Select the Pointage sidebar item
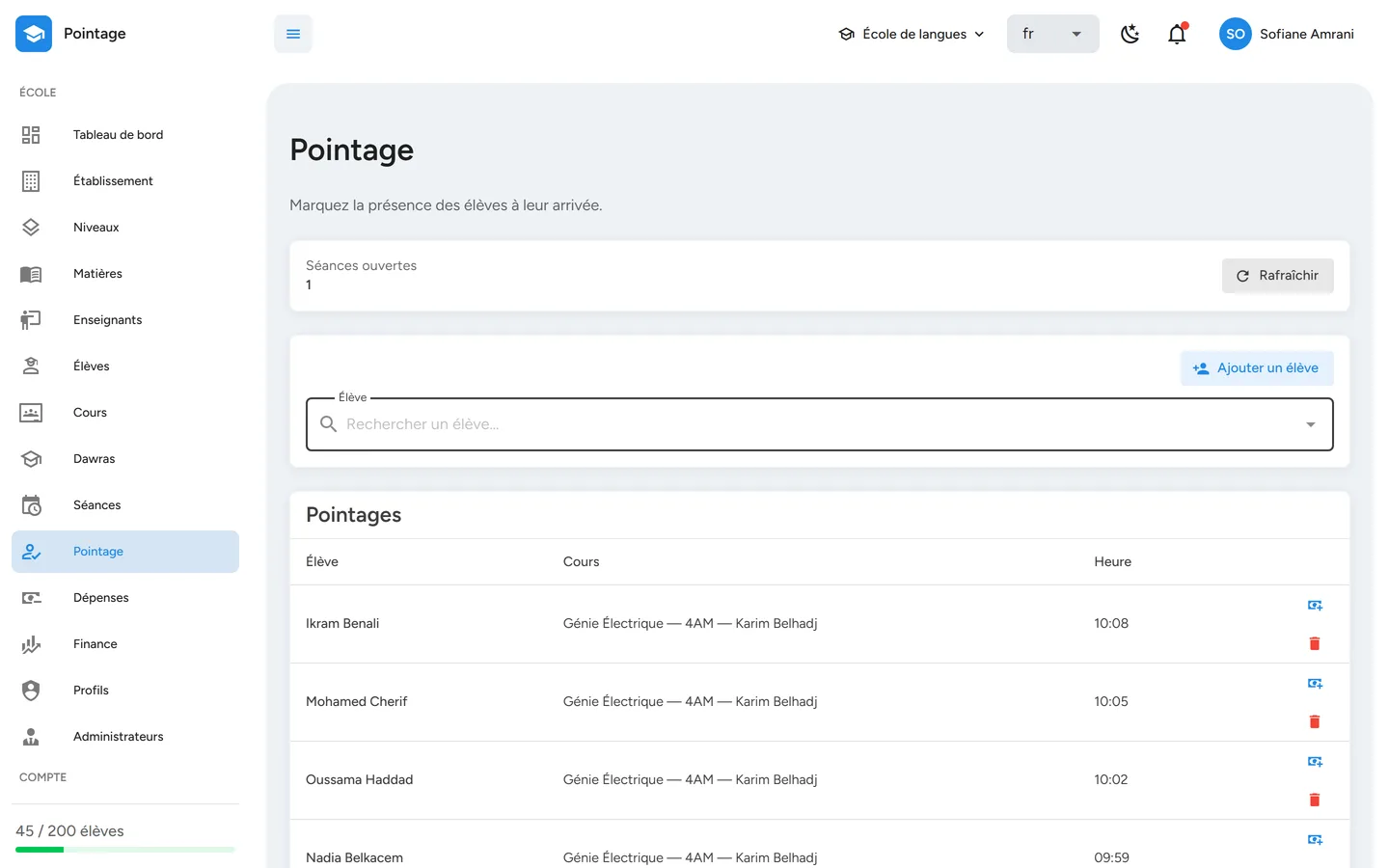This screenshot has width=1389, height=868. [125, 552]
